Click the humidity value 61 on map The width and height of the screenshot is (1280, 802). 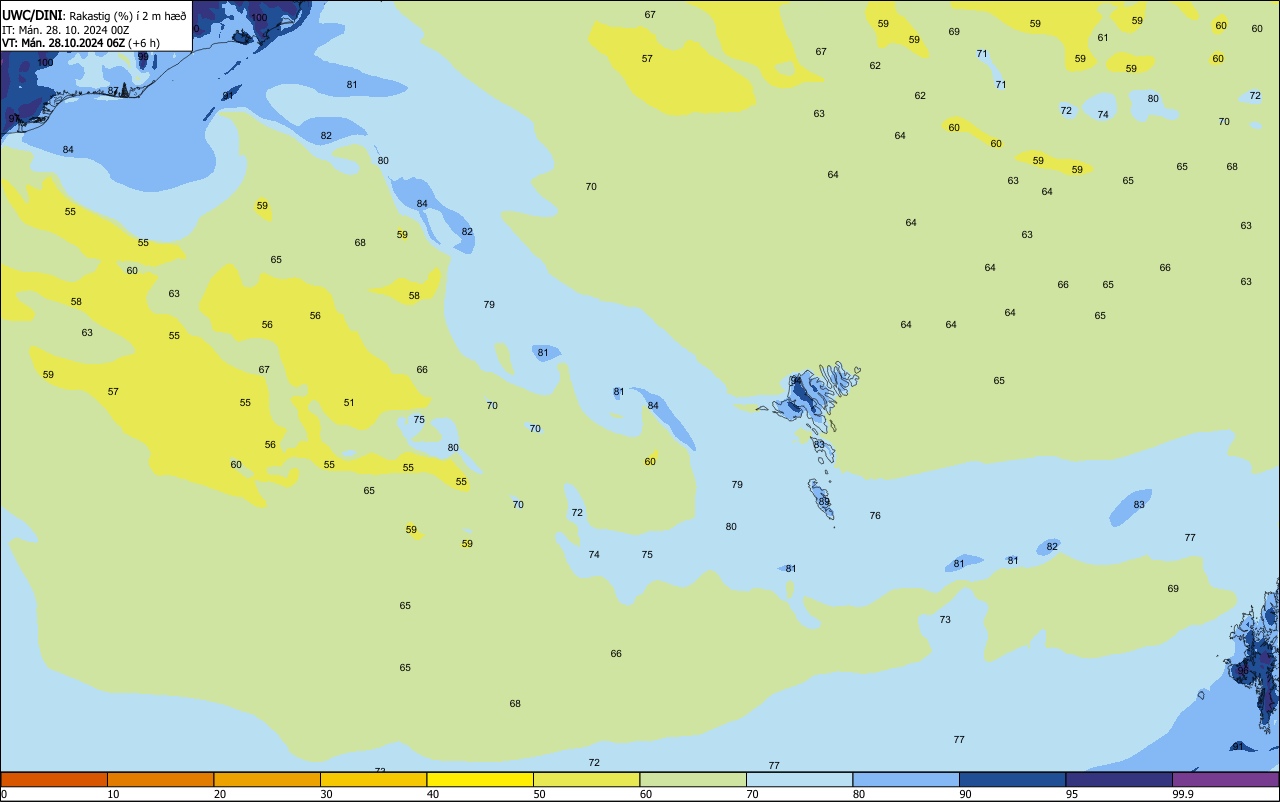[x=1103, y=38]
